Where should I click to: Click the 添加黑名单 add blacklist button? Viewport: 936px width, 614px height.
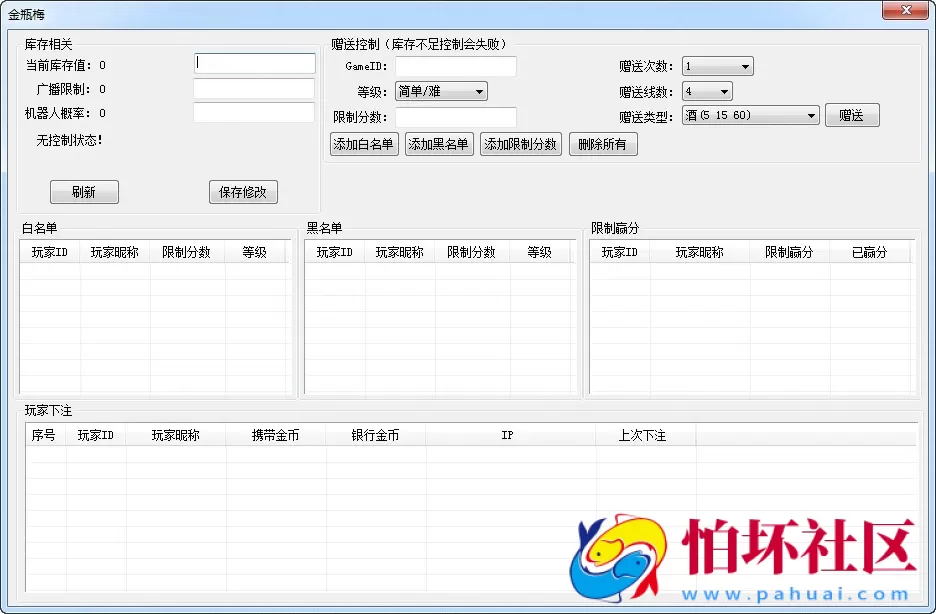[x=439, y=144]
